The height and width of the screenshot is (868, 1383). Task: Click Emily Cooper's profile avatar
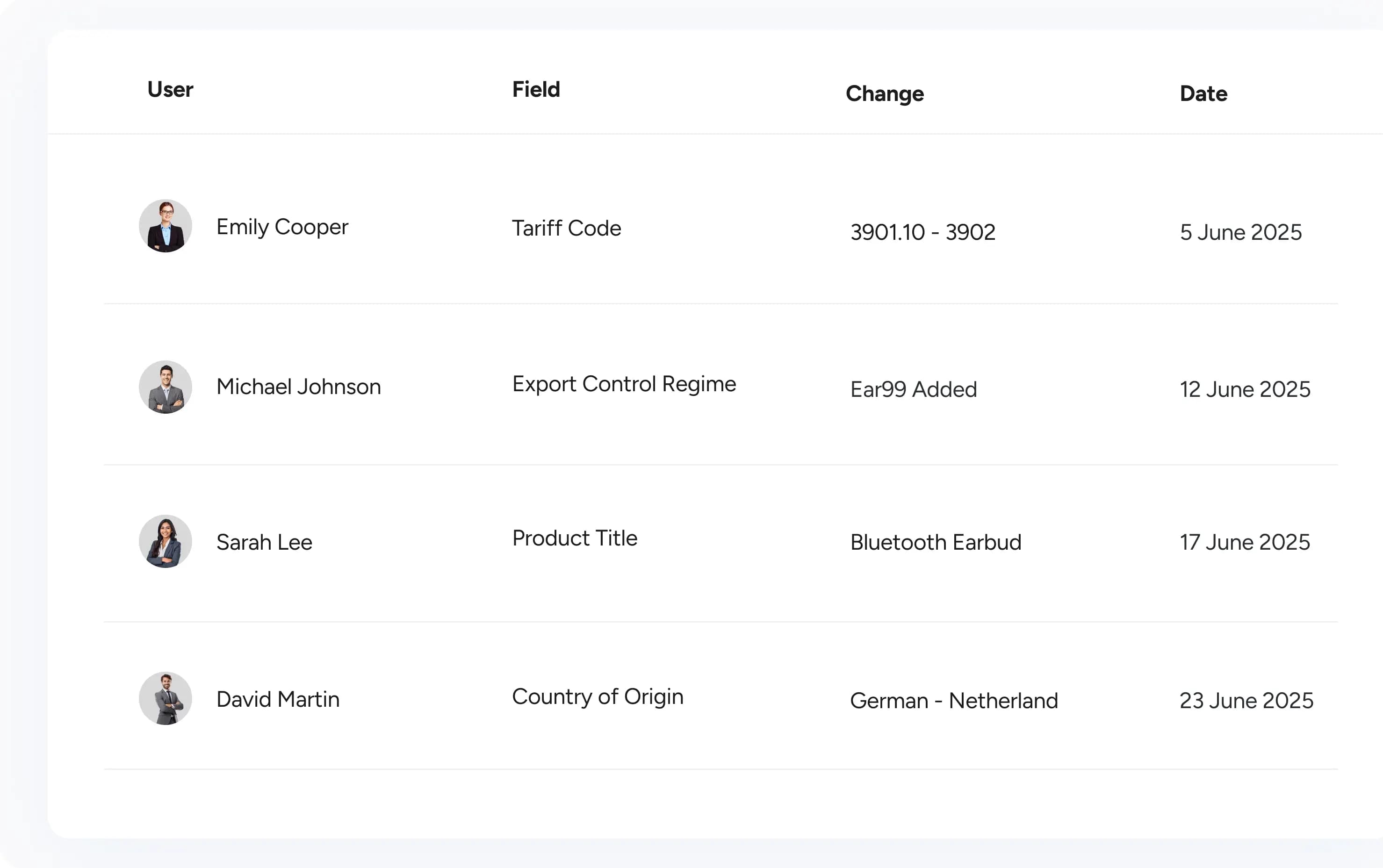coord(166,226)
